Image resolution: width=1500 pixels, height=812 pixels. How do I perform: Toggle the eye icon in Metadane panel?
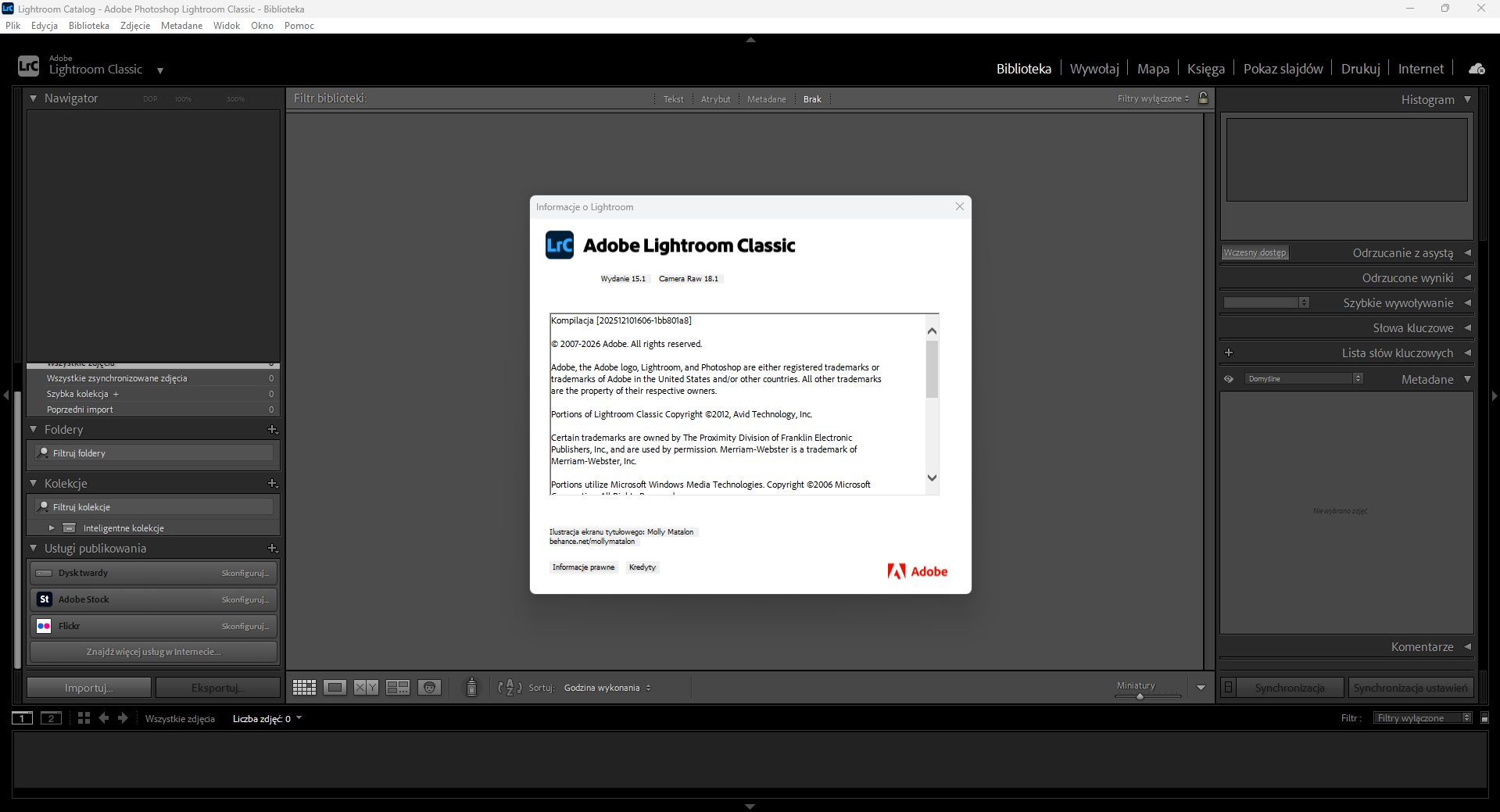coord(1229,379)
